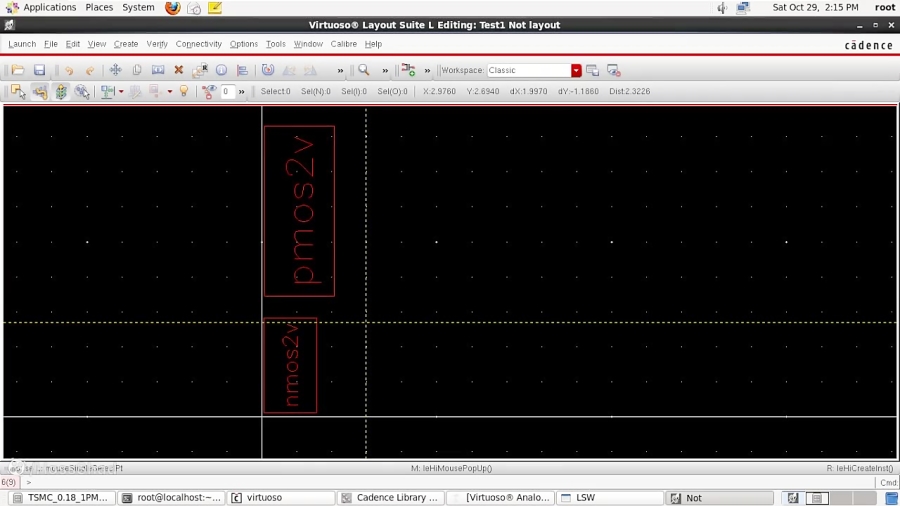Switch to Cadence Library taskbar window
The width and height of the screenshot is (900, 506).
390,498
